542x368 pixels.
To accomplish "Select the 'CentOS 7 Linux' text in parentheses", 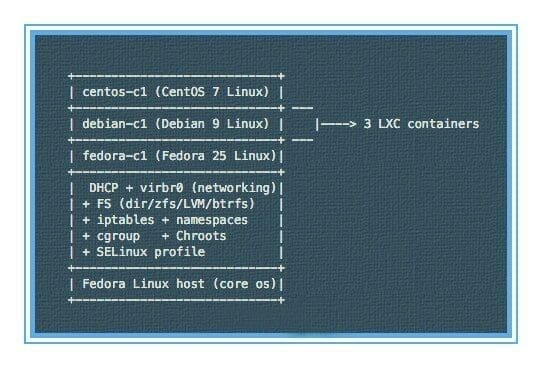I will click(x=212, y=92).
